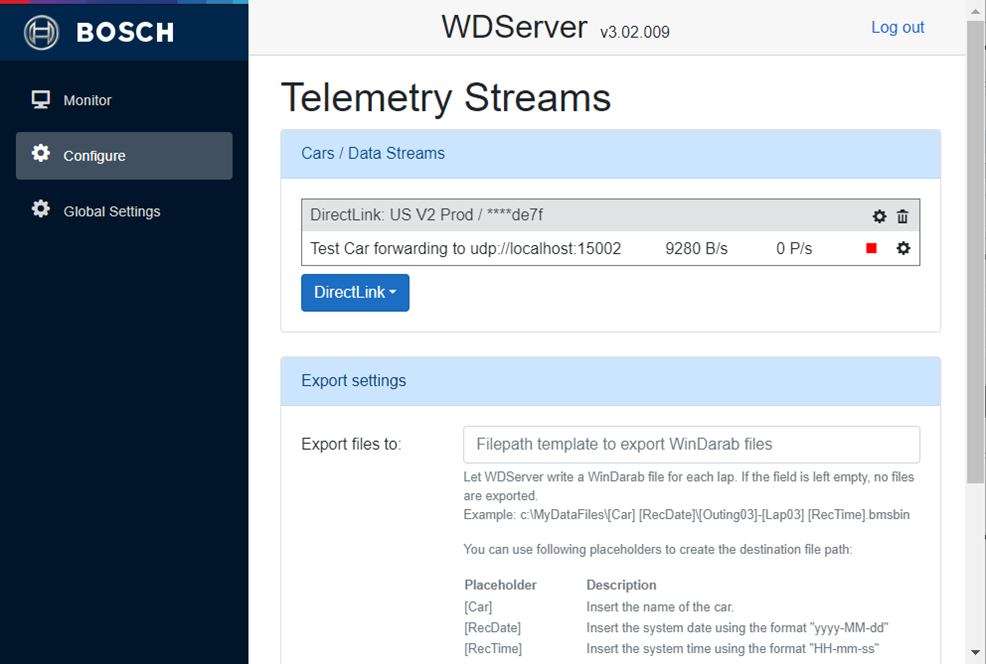Expand the DirectLink dropdown button

tap(355, 292)
